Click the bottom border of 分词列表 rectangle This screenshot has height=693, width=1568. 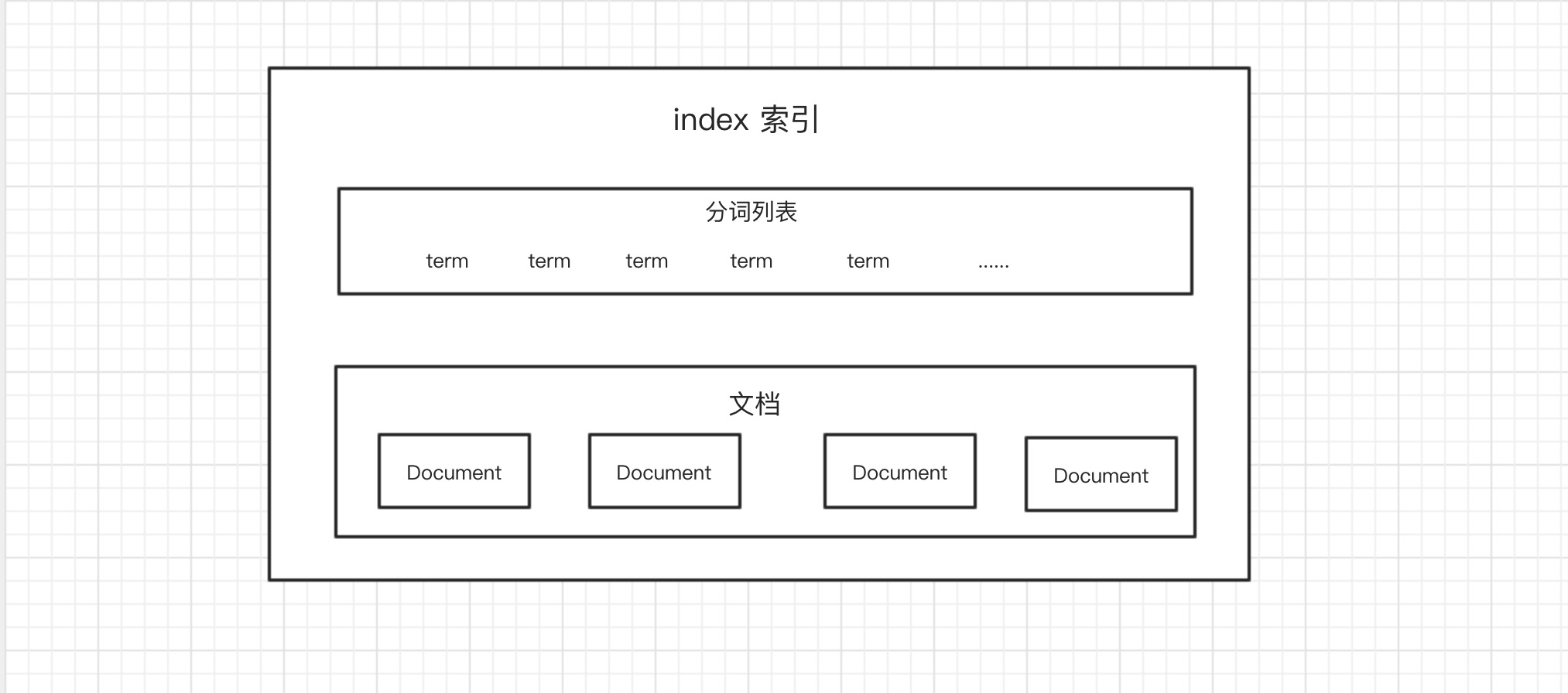(x=765, y=294)
